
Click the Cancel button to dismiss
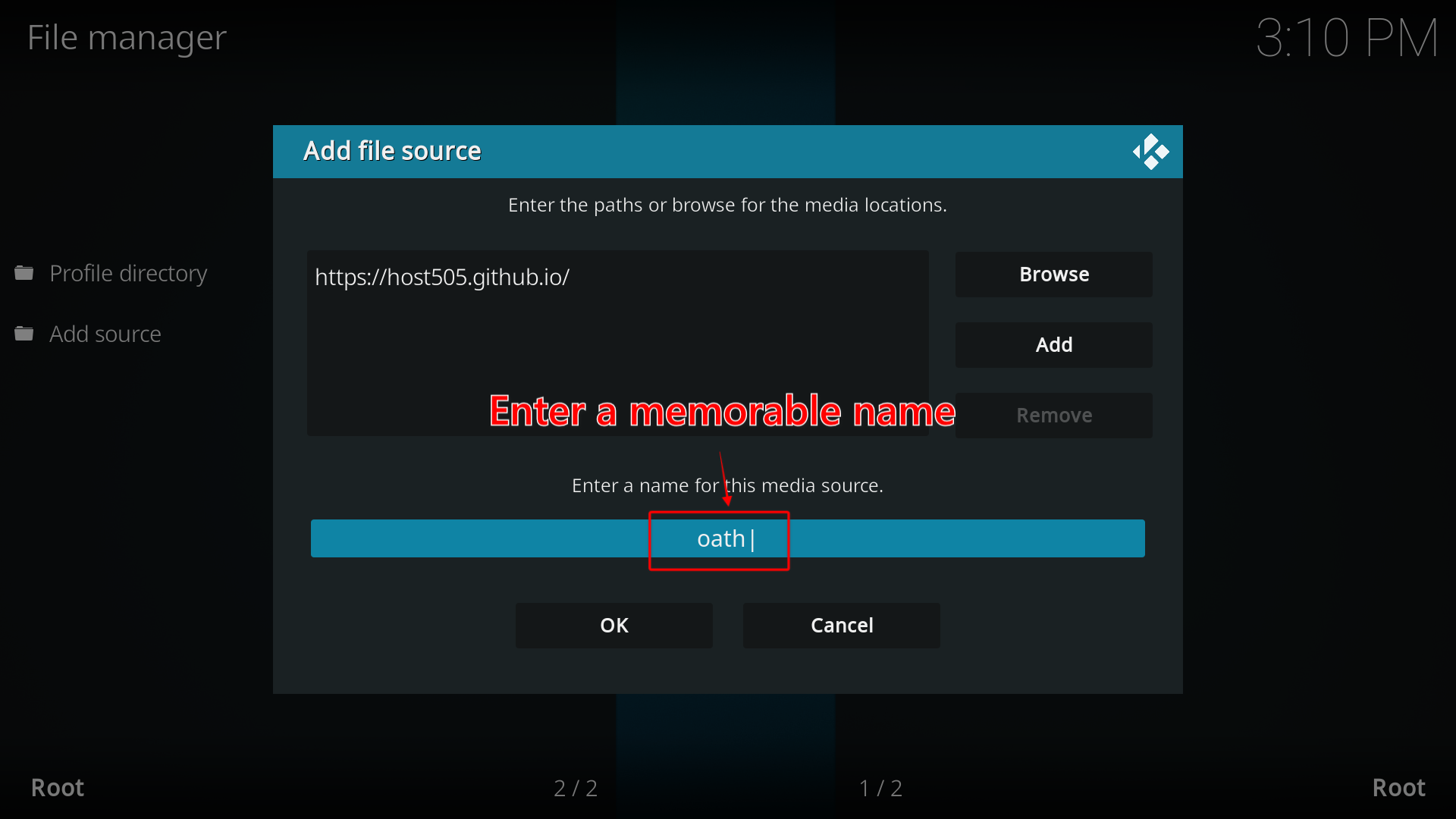pyautogui.click(x=841, y=625)
